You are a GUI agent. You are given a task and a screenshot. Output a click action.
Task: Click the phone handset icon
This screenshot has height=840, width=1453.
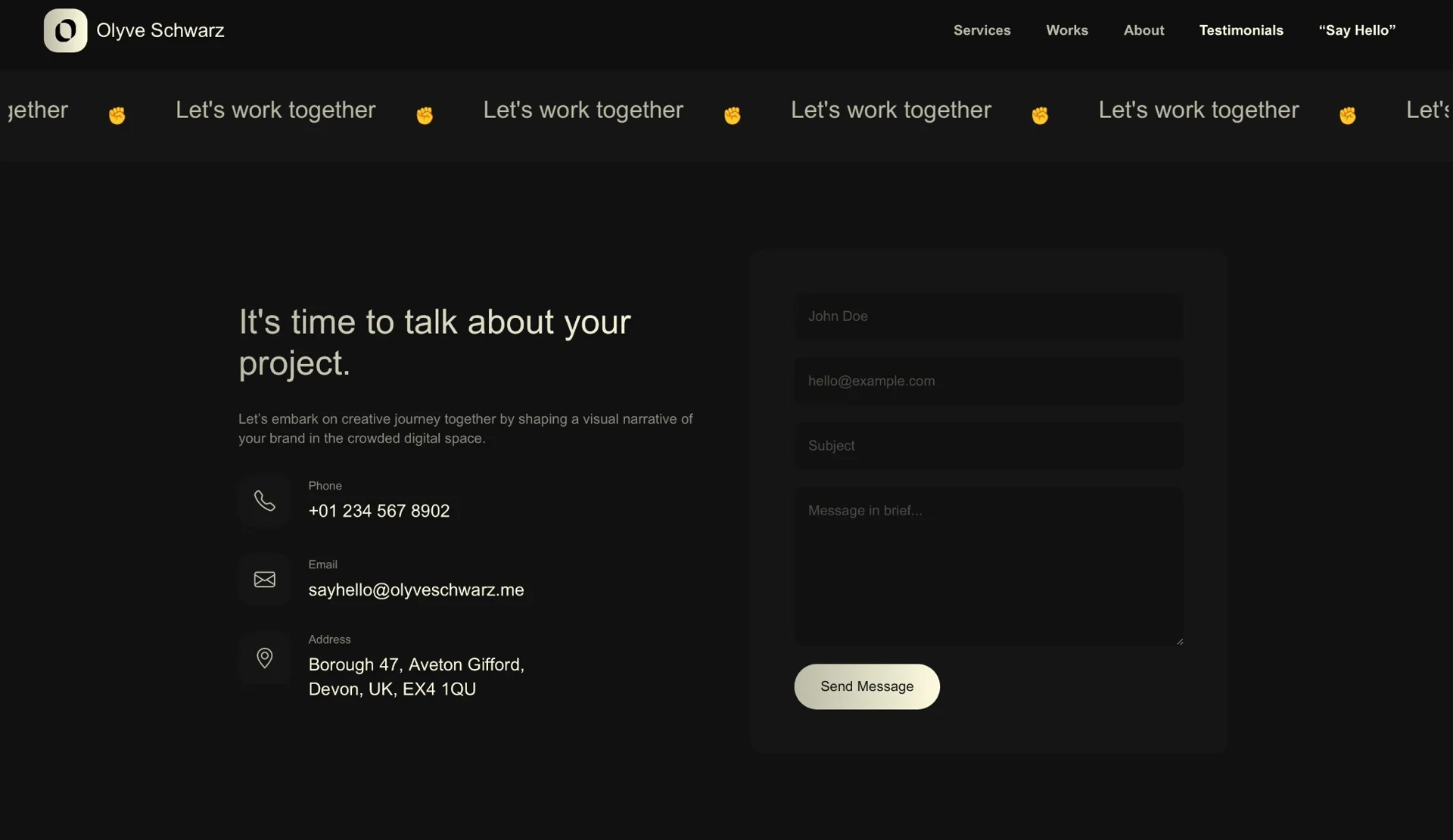[x=264, y=501]
